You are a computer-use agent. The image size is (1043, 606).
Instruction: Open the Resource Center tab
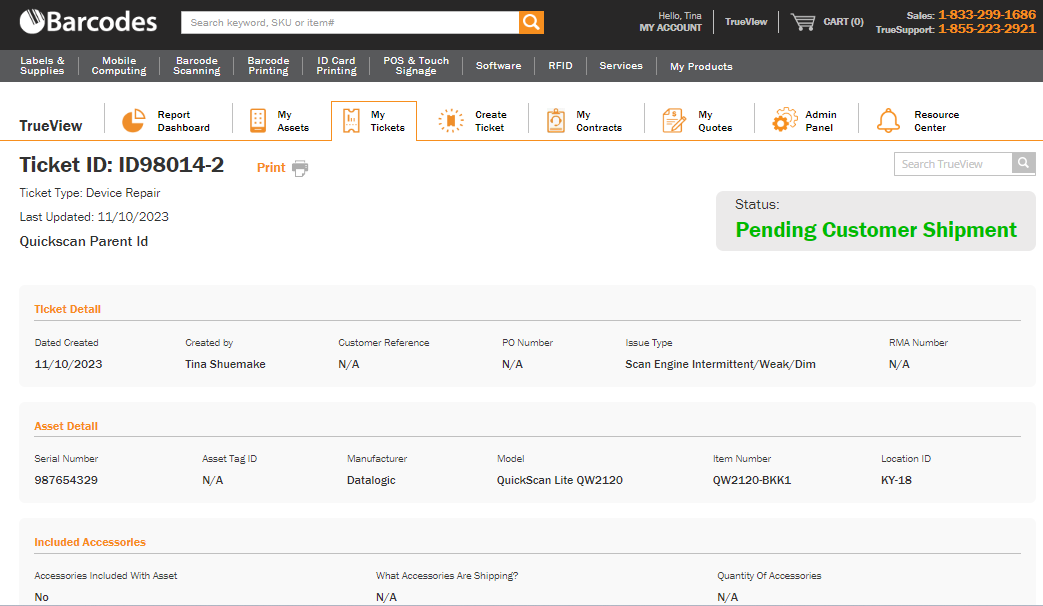(937, 121)
